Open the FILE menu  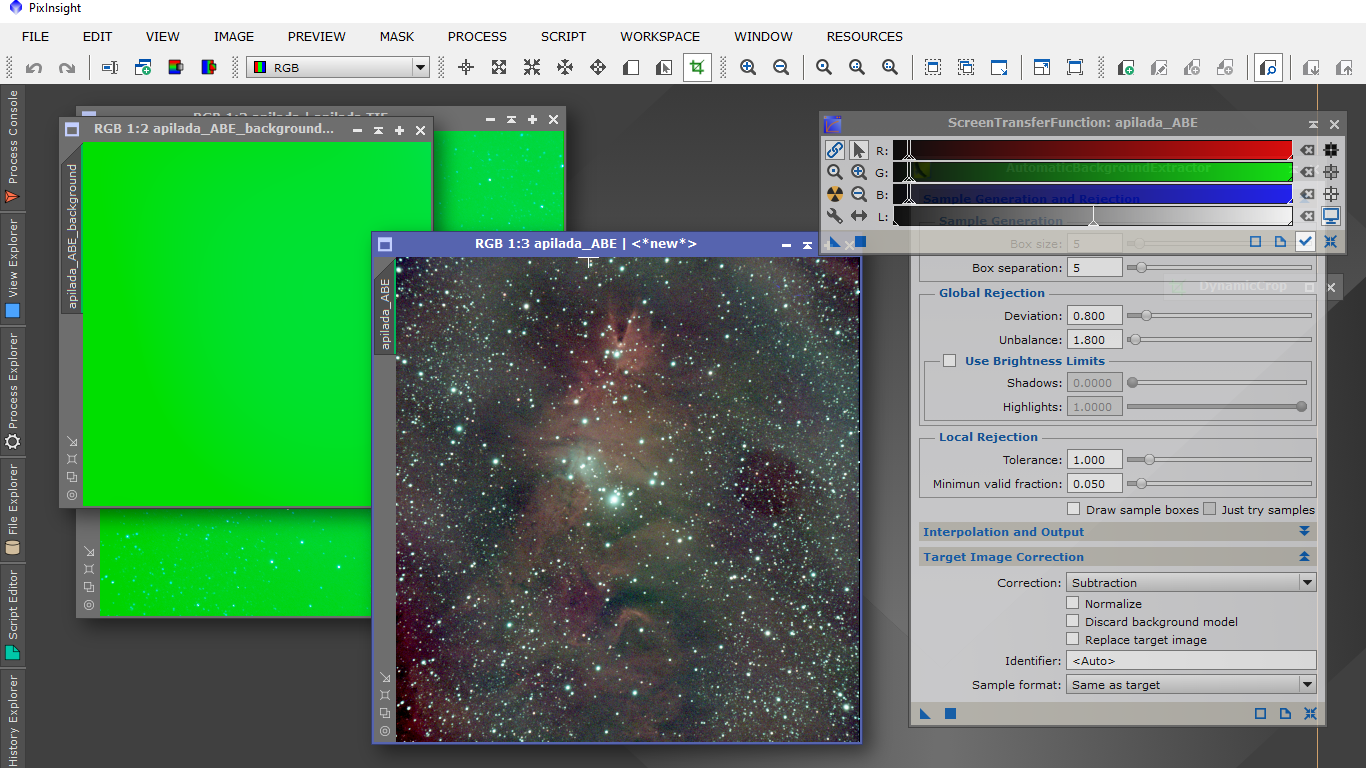pyautogui.click(x=35, y=36)
